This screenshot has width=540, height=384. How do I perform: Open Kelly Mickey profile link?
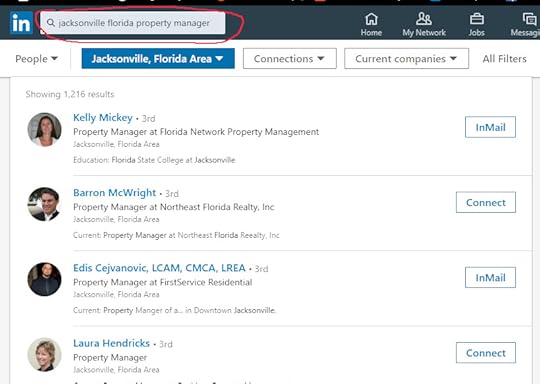(103, 117)
